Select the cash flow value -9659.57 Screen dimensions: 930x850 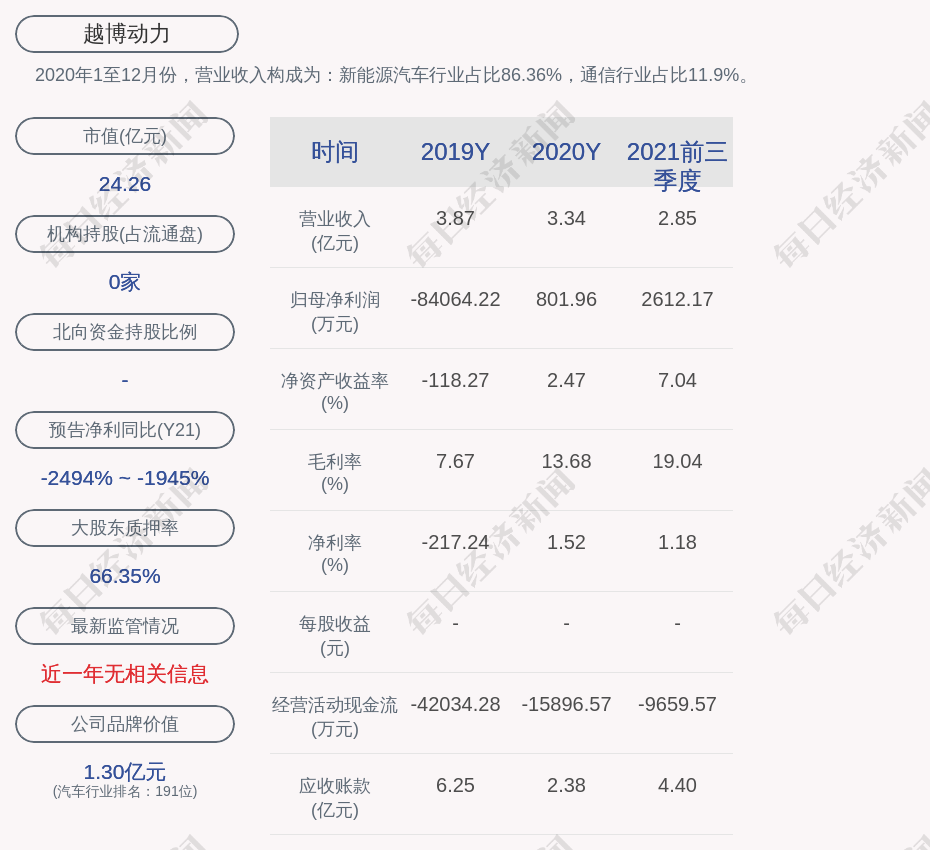click(x=677, y=704)
